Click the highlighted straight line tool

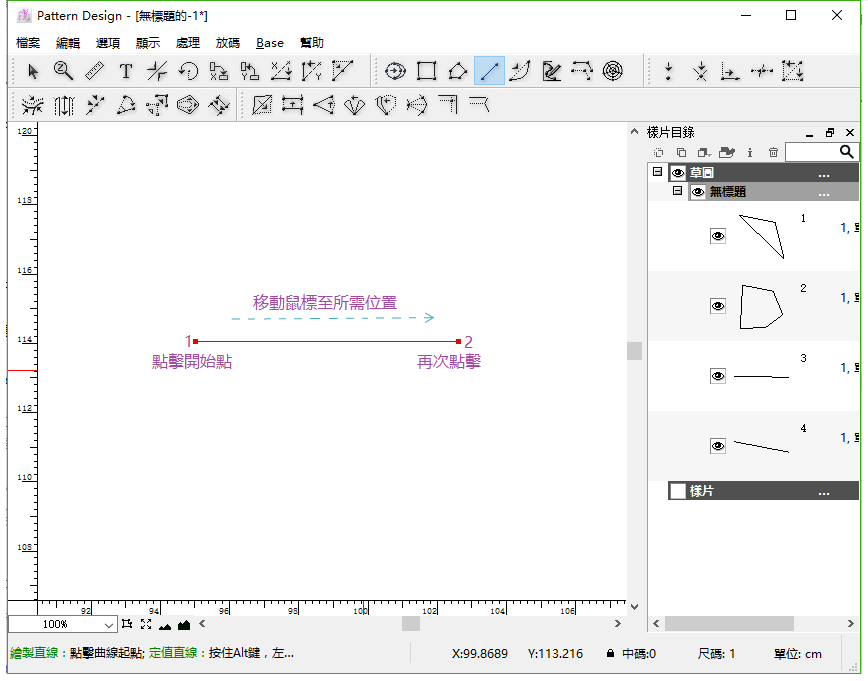click(x=489, y=71)
